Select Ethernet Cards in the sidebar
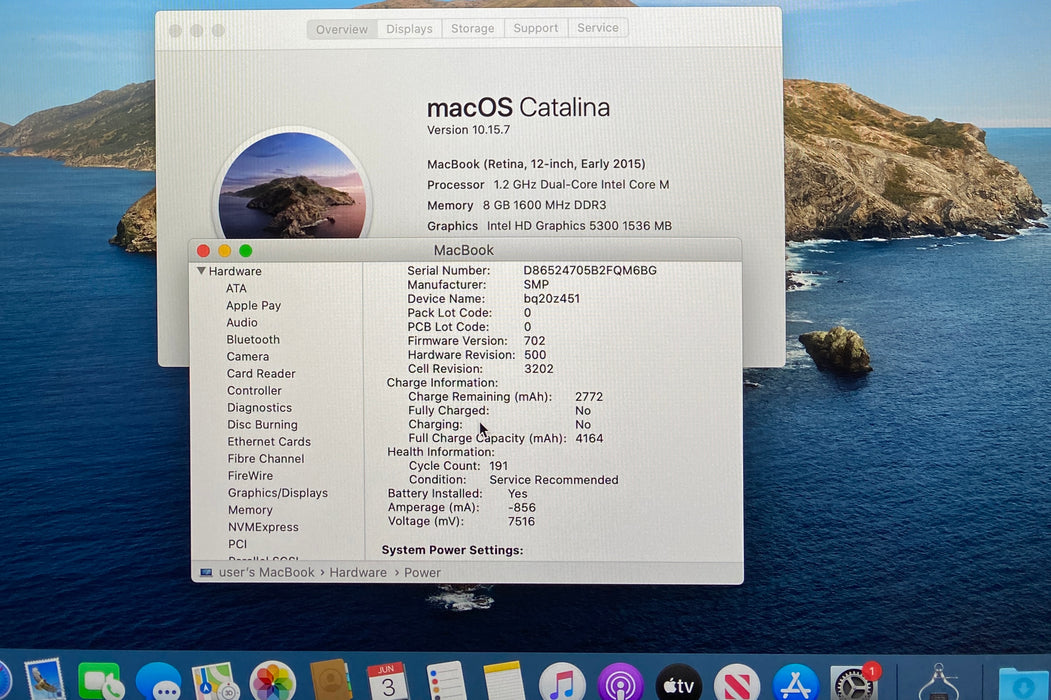 [x=269, y=442]
